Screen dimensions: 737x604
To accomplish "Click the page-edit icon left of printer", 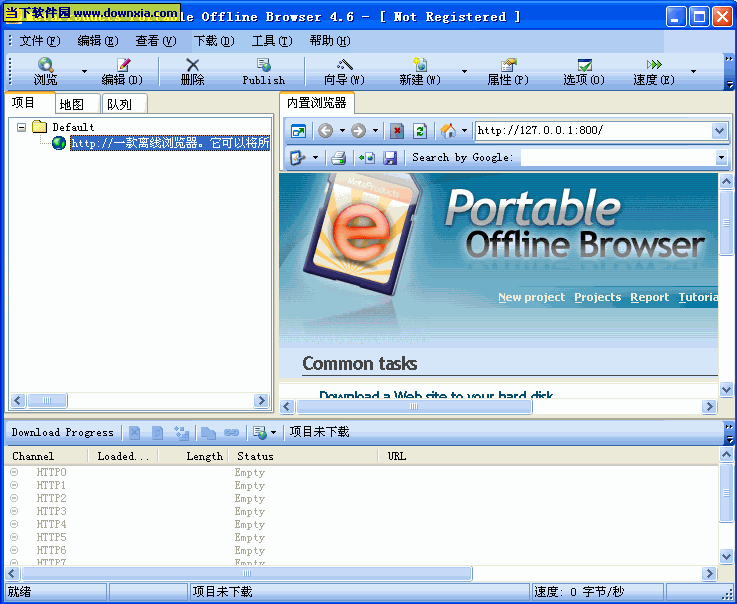I will point(297,157).
